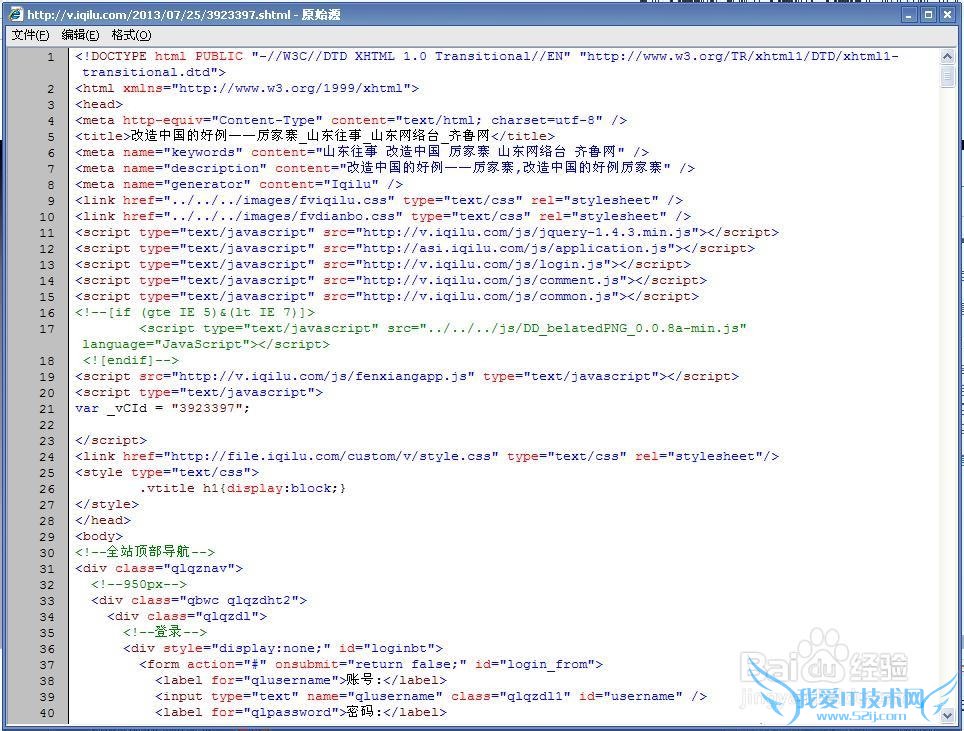Click the </style> closing tag line
Screen dimensions: 964x731
tap(107, 504)
